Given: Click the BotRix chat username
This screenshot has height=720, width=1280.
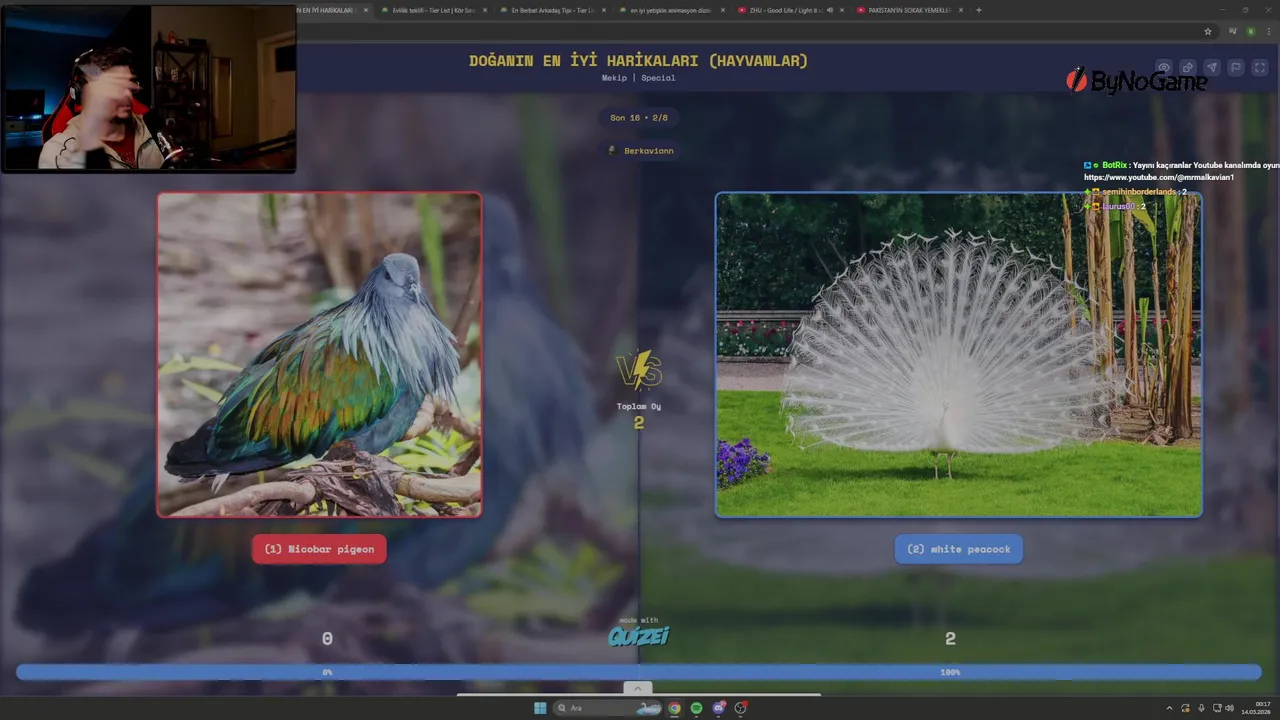Looking at the screenshot, I should click(1114, 165).
